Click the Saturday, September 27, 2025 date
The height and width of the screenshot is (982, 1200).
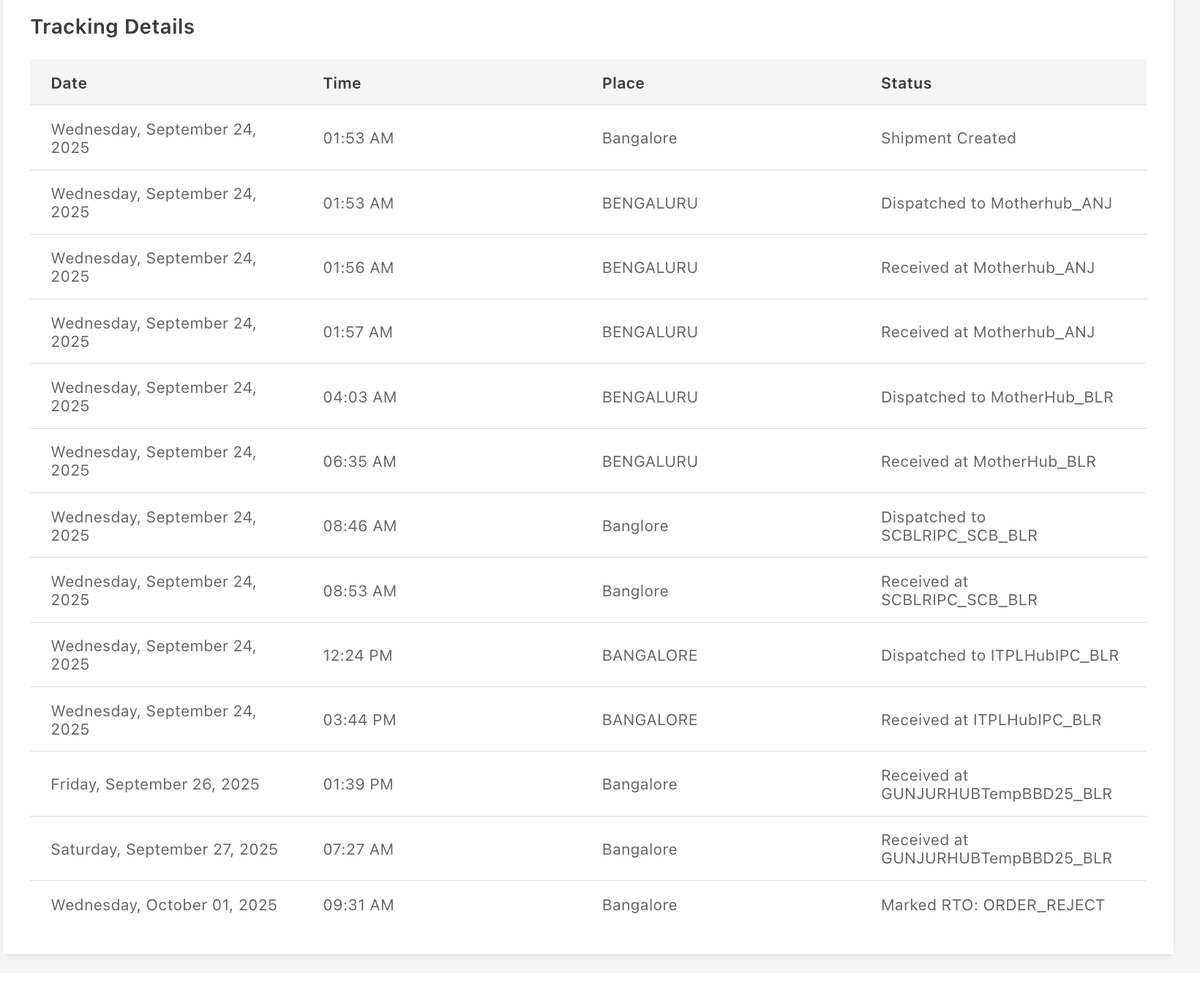pyautogui.click(x=164, y=850)
